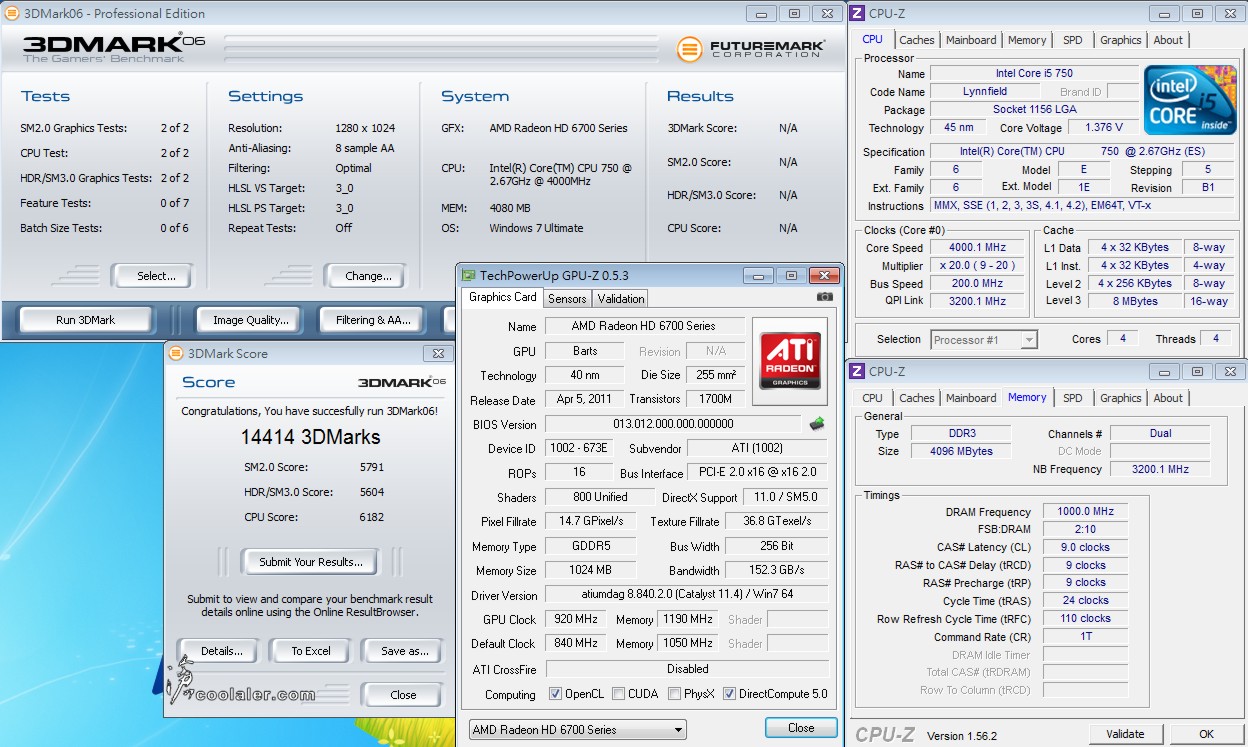Toggle the CUDA checkbox
1248x747 pixels.
point(619,694)
